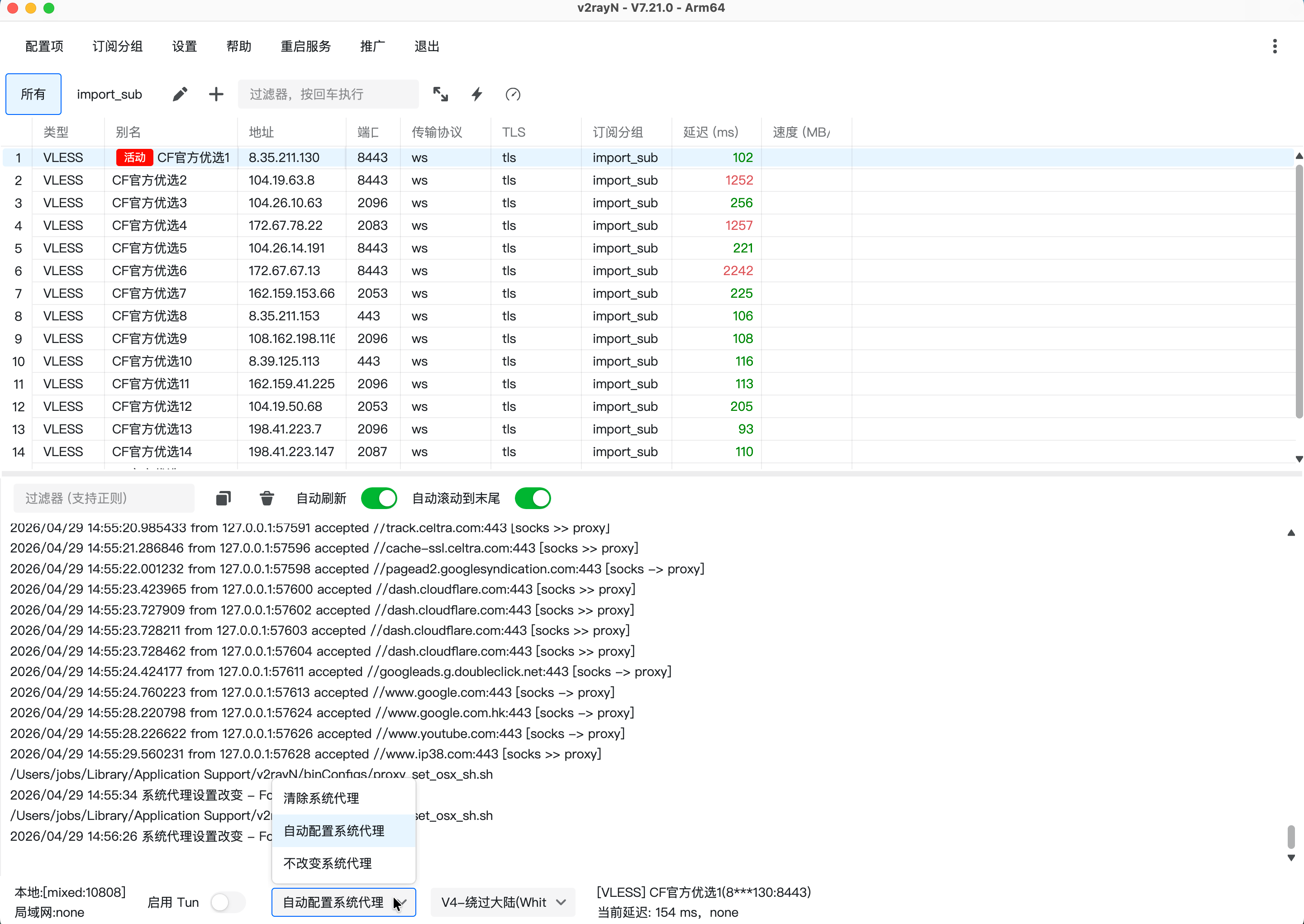The image size is (1304, 924).
Task: Click the server list scroll-up arrow
Action: tap(1299, 155)
